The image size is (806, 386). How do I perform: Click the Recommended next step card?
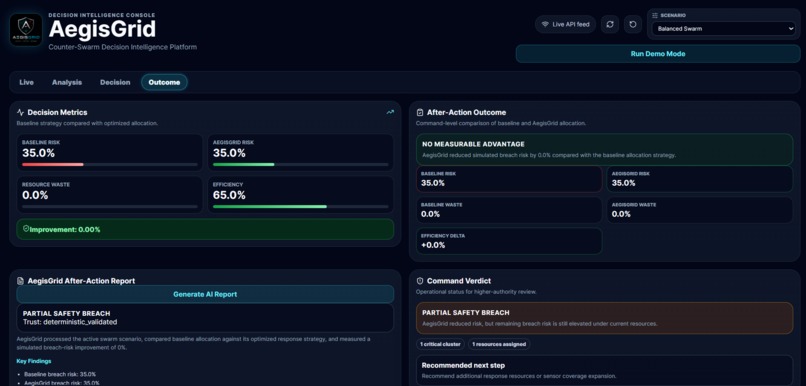[604, 370]
